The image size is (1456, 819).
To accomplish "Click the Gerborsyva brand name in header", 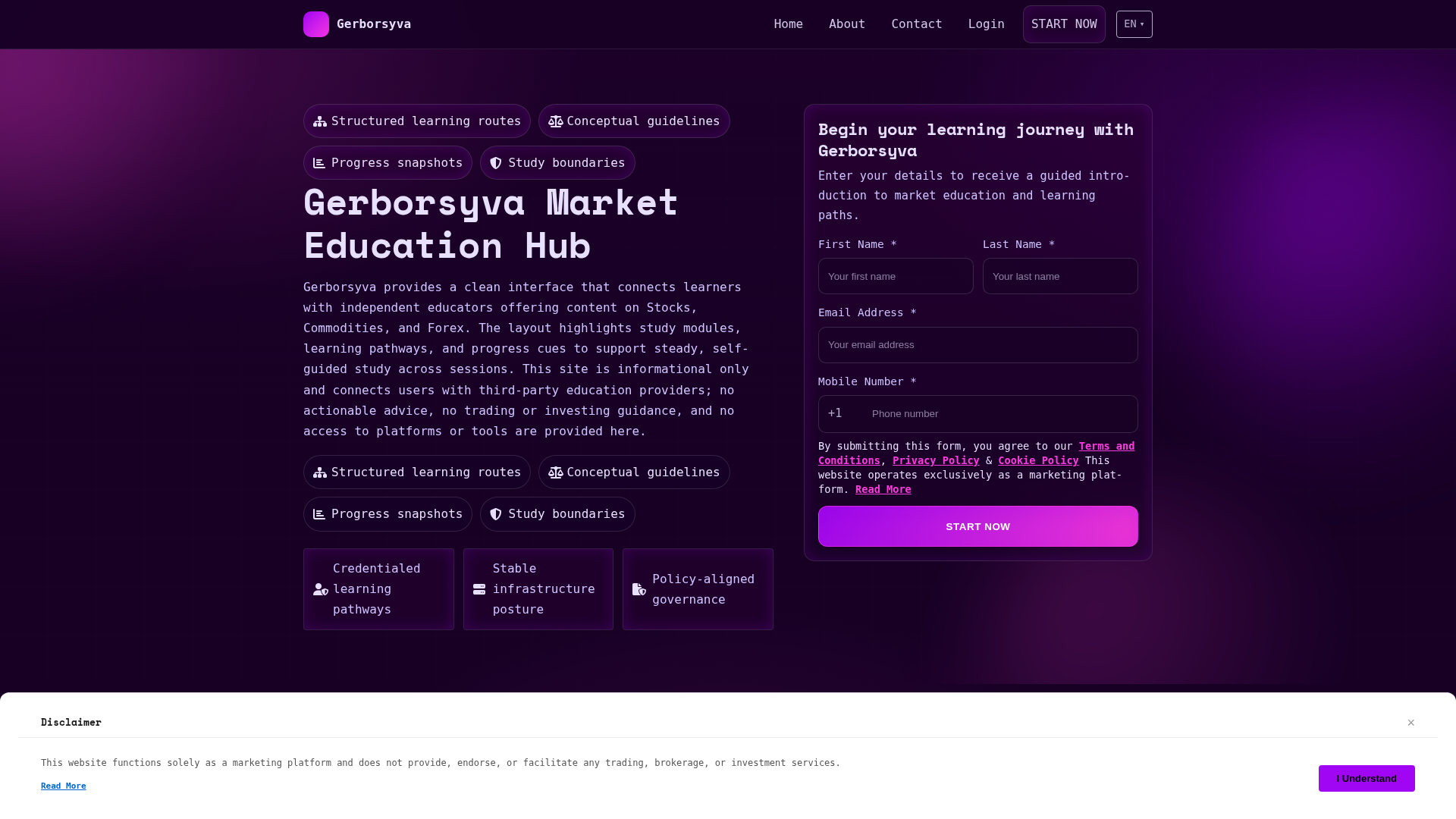I will 374,24.
